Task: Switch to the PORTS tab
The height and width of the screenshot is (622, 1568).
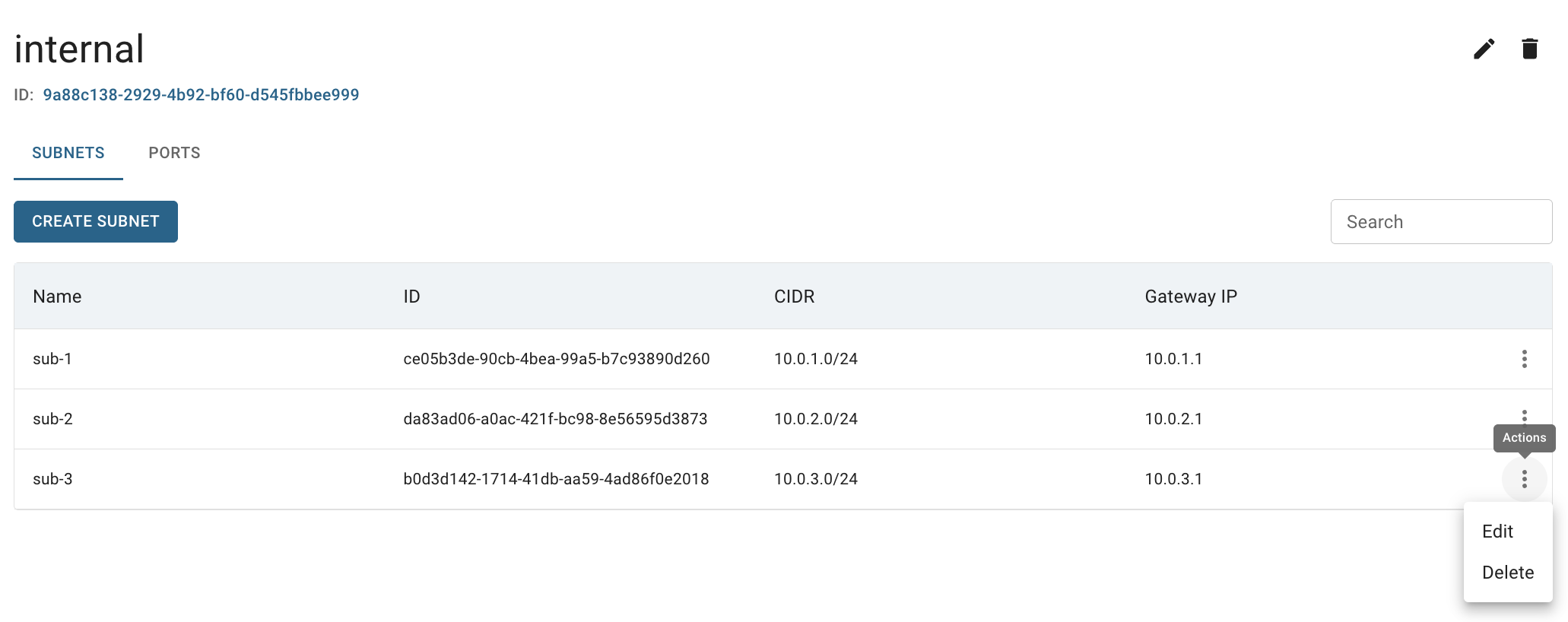Action: (174, 153)
